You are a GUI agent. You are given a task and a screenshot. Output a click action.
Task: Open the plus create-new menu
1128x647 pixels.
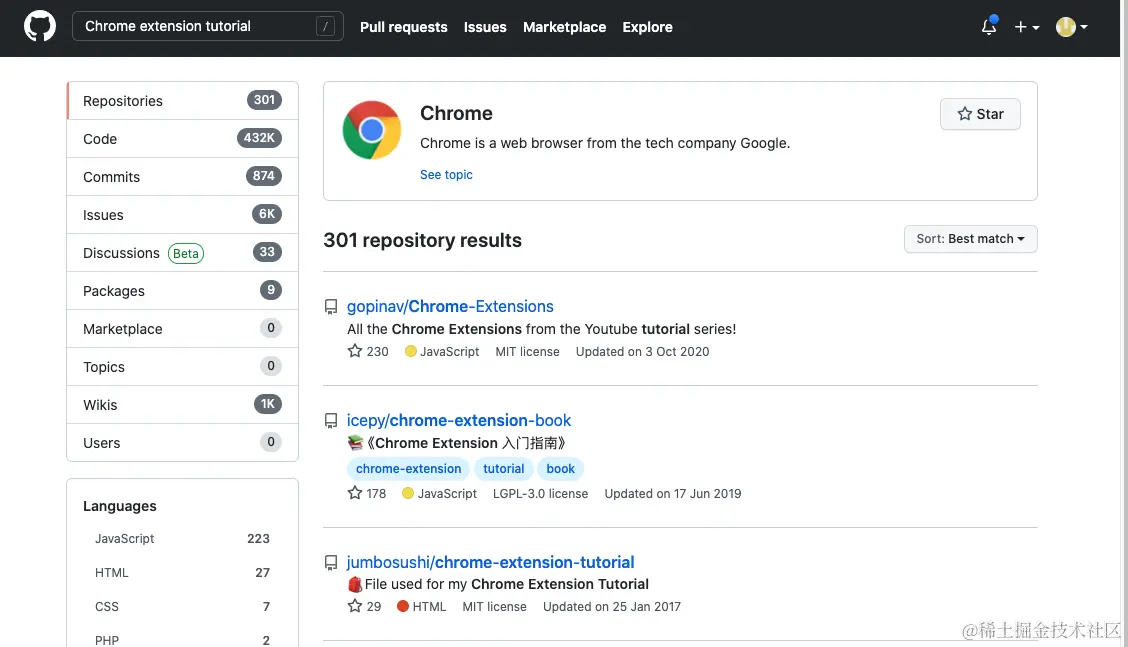1027,27
